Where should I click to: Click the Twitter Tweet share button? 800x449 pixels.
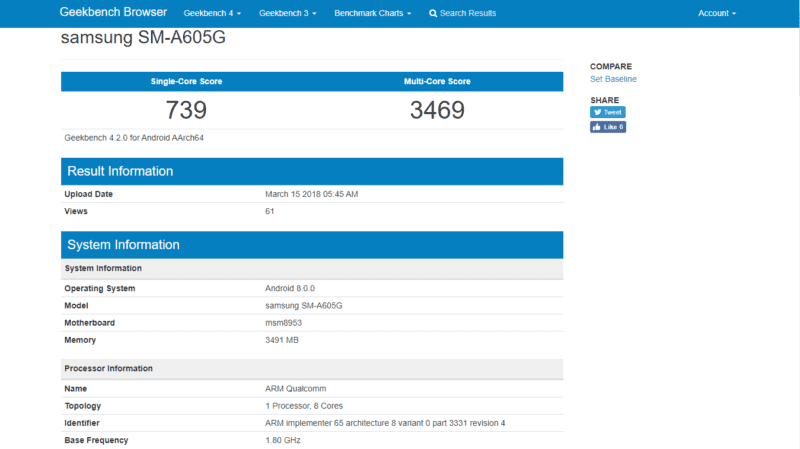pyautogui.click(x=607, y=113)
